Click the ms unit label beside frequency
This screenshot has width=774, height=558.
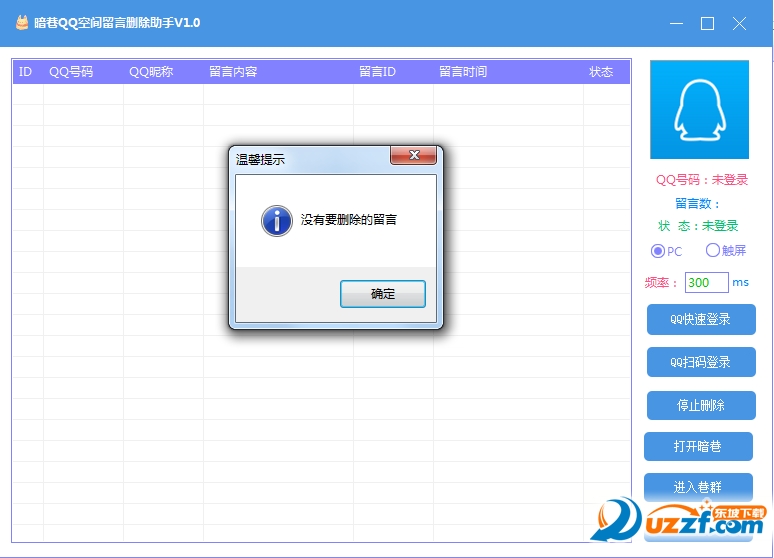[740, 282]
